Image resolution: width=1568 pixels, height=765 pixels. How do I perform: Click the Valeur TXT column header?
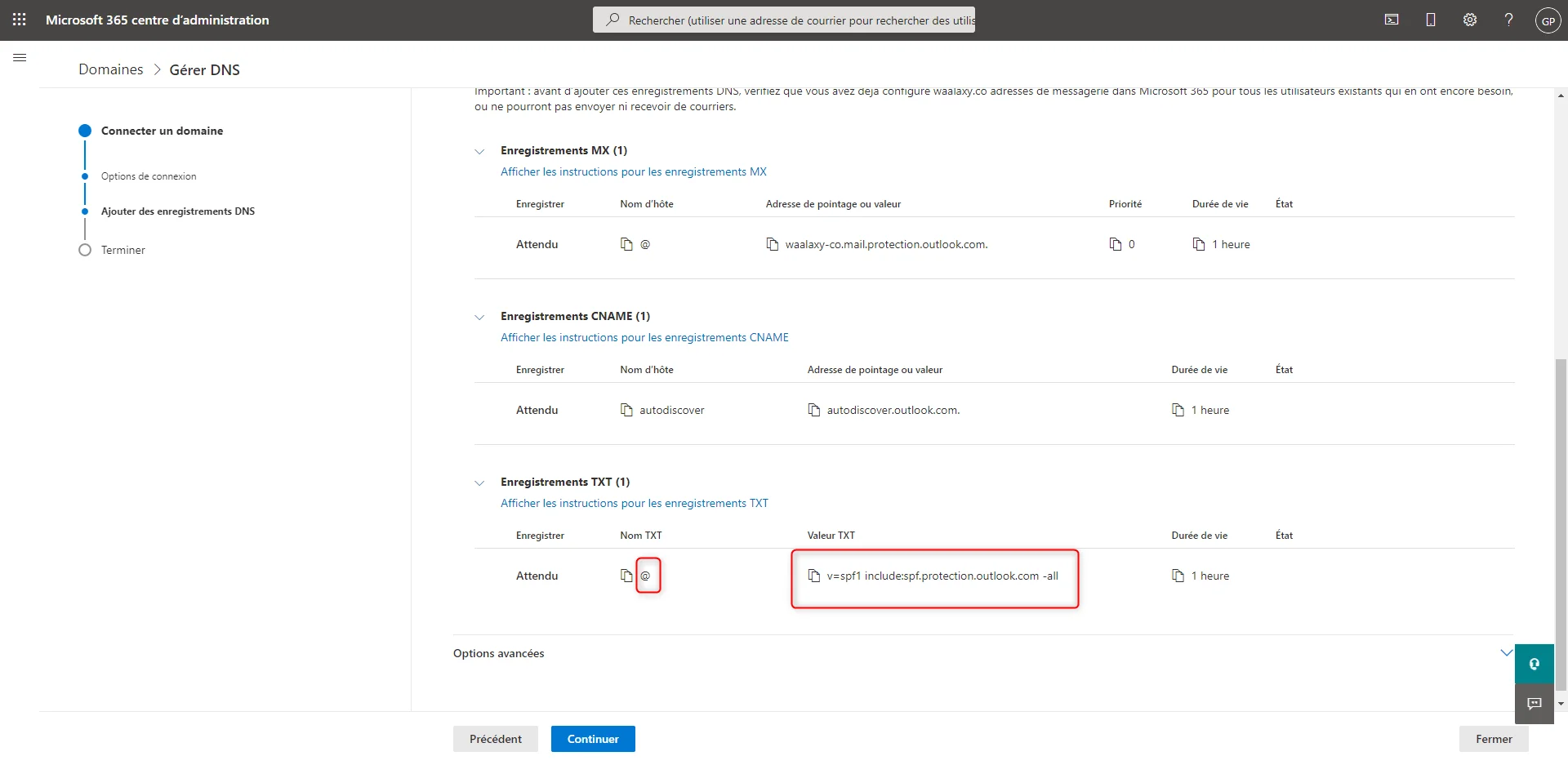tap(831, 536)
